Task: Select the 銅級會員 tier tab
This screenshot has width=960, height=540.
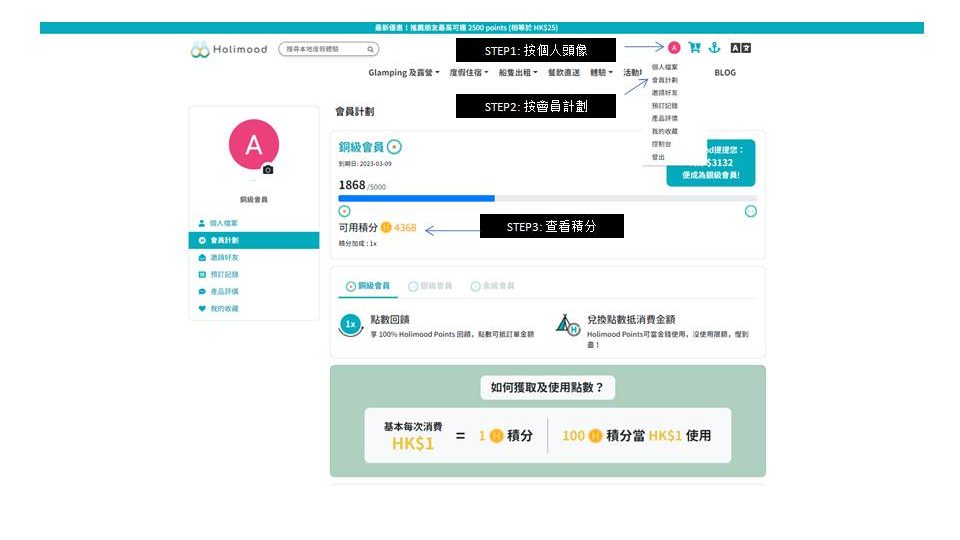Action: (x=368, y=286)
